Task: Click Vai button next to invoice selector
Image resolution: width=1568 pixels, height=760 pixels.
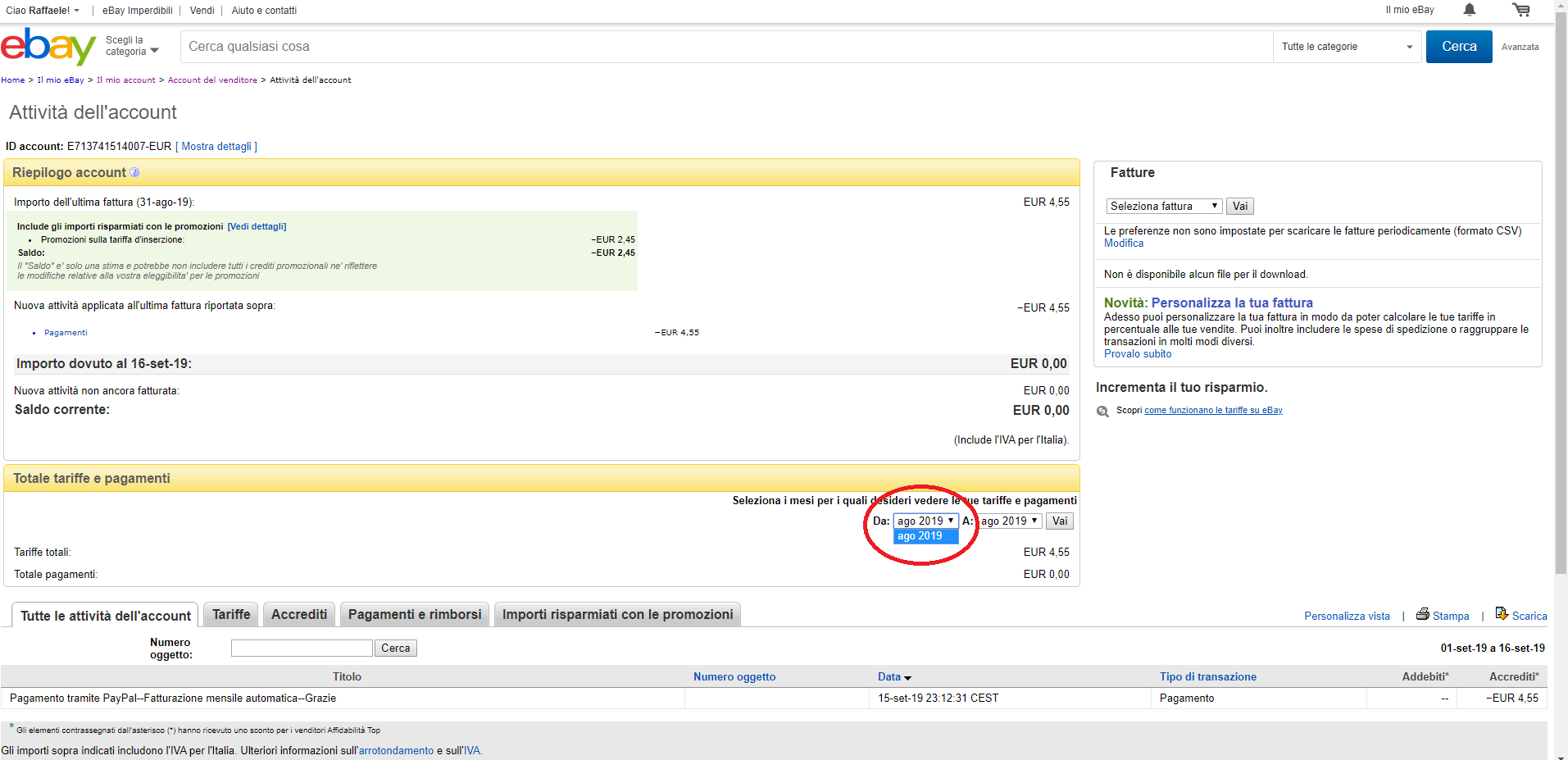Action: pyautogui.click(x=1240, y=206)
